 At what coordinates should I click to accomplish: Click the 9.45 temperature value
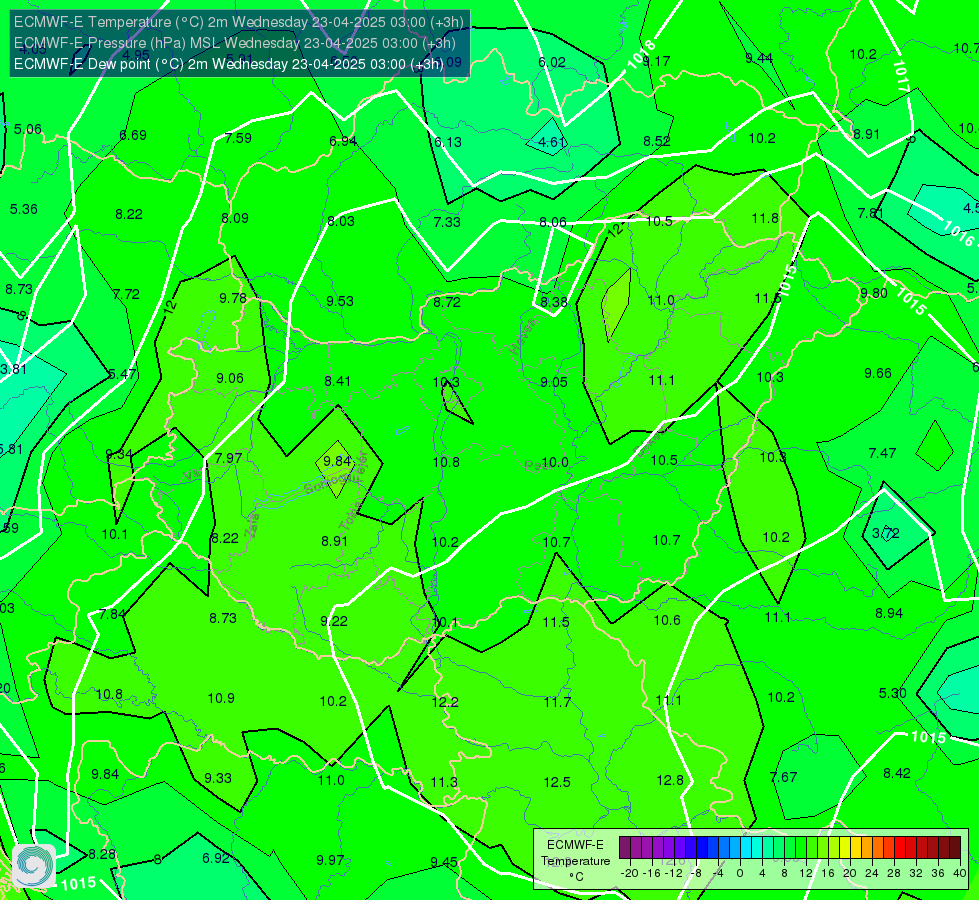point(444,862)
